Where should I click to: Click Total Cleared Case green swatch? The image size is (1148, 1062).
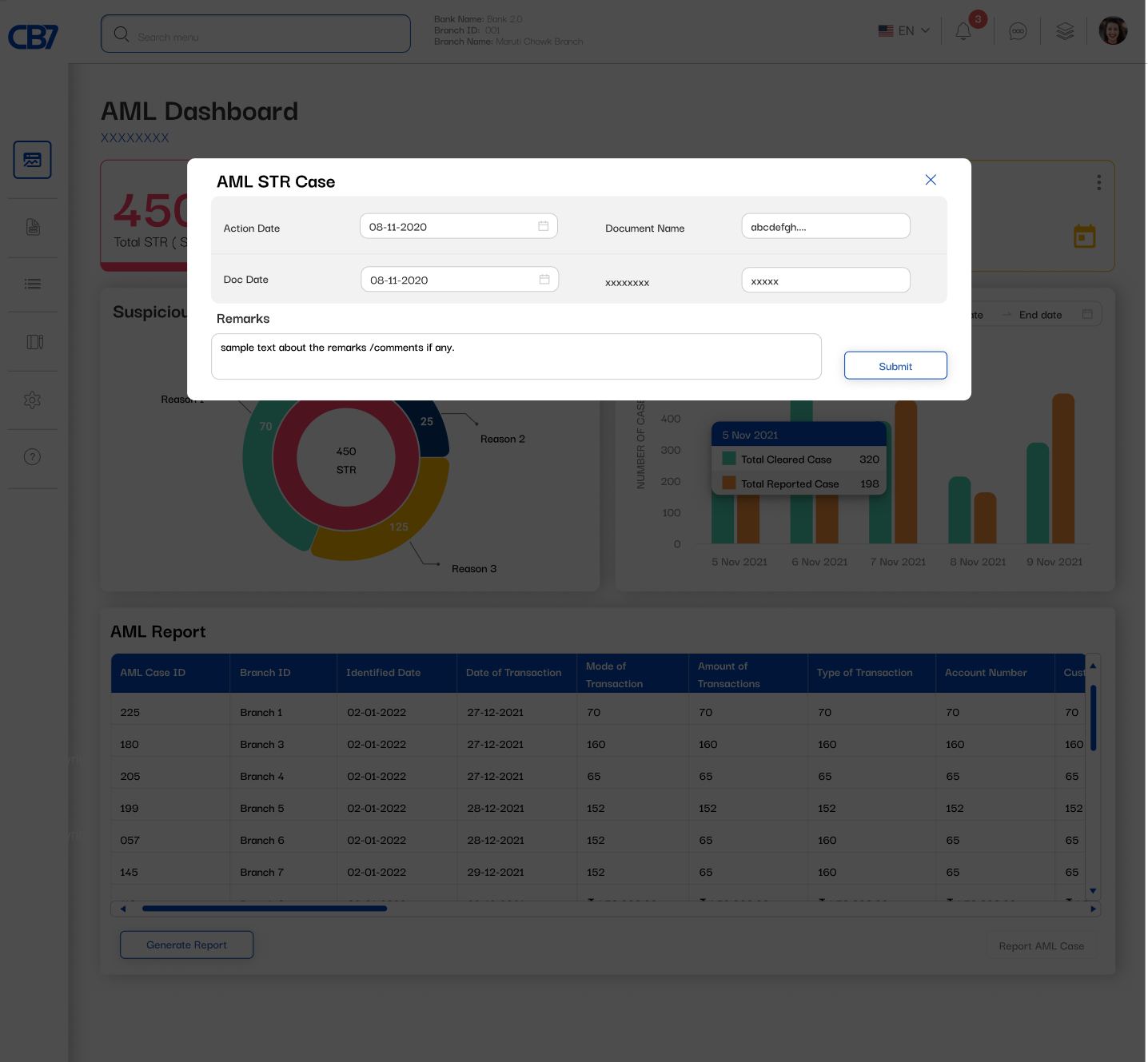click(729, 459)
